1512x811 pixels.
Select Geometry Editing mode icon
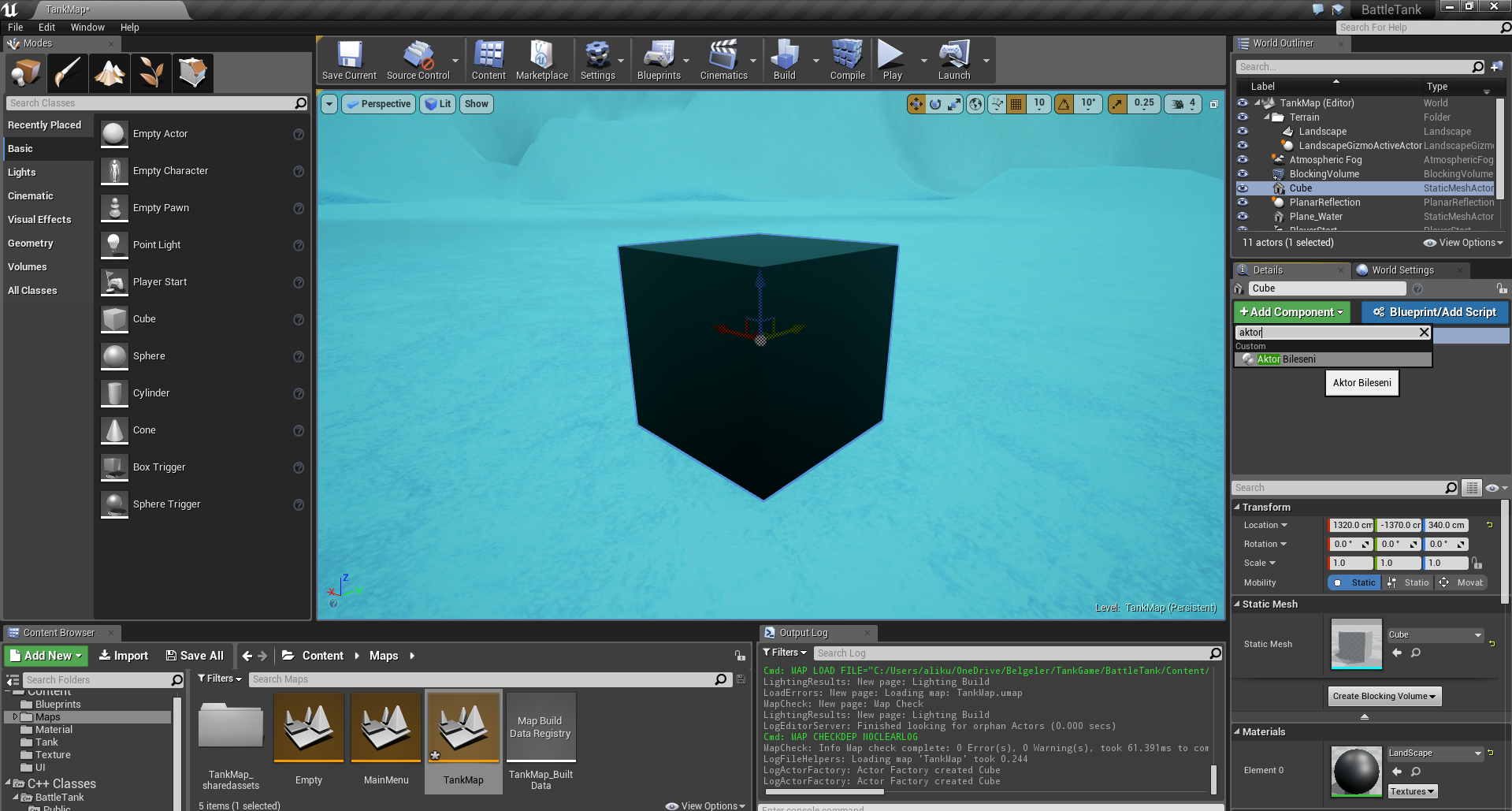click(x=193, y=73)
